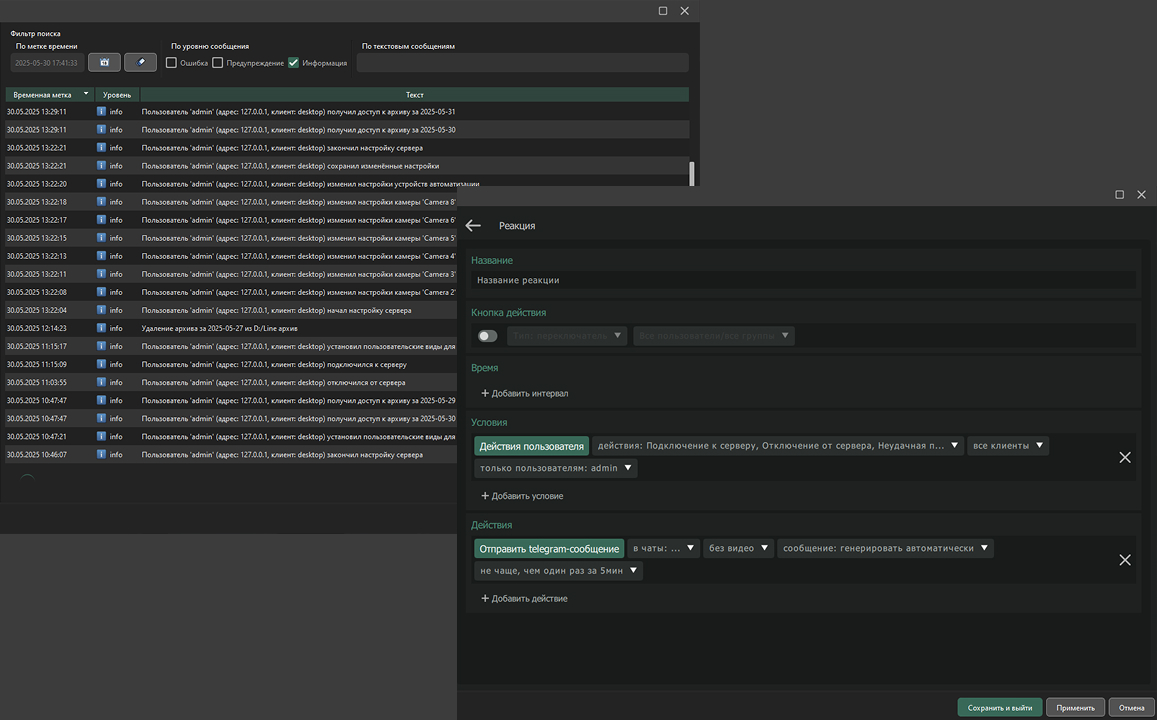This screenshot has width=1157, height=720.
Task: Click info icon in 13:22:18 Camera 8 row
Action: click(x=102, y=201)
